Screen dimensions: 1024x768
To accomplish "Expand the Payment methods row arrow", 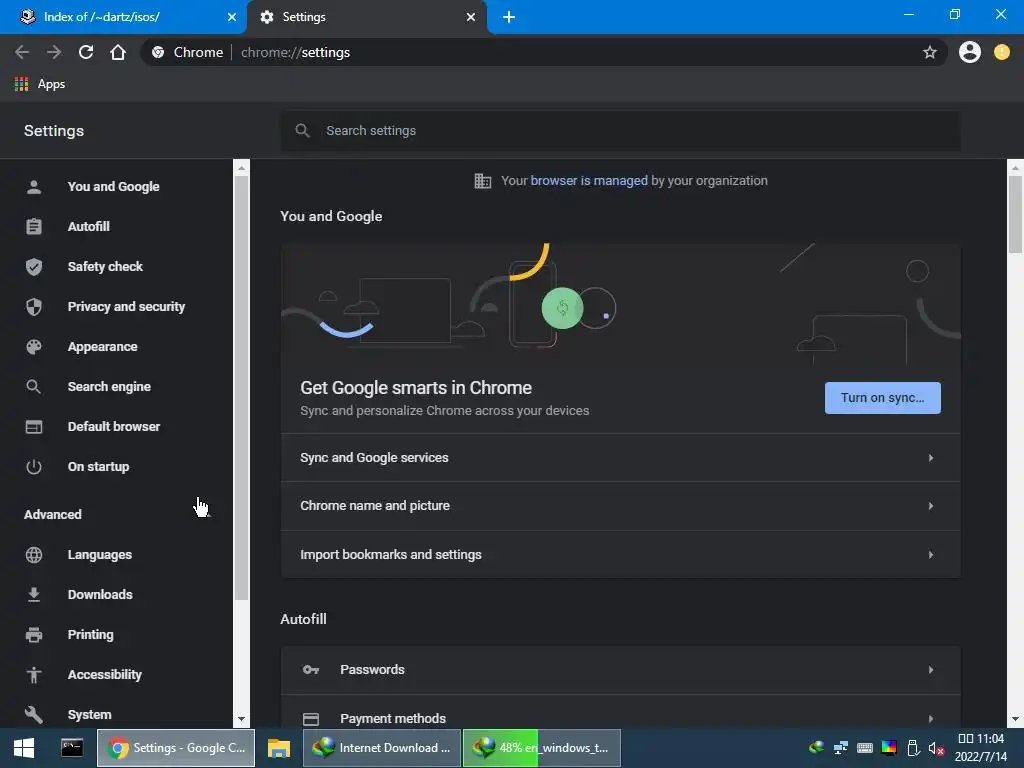I will point(931,718).
